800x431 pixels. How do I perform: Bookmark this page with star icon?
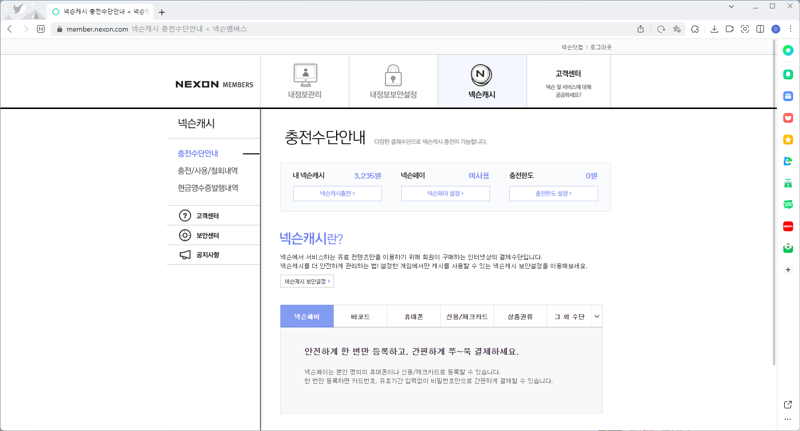click(x=677, y=29)
